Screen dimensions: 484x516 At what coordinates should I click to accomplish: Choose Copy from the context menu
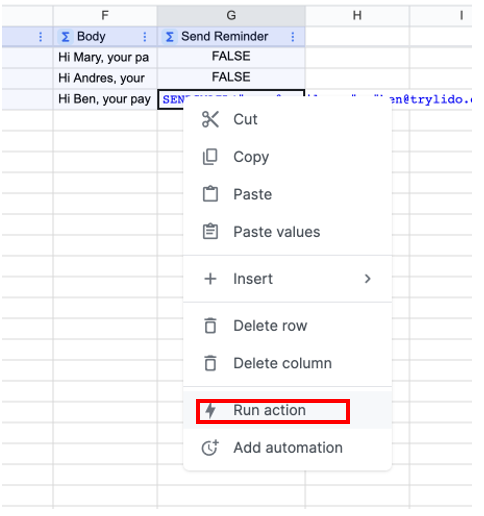287,157
